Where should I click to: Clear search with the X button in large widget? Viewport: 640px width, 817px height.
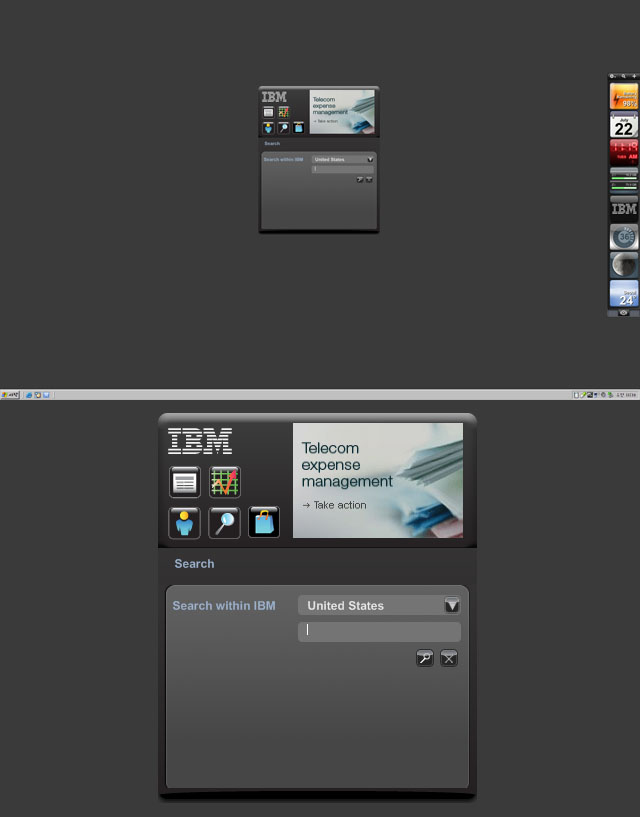pos(449,658)
